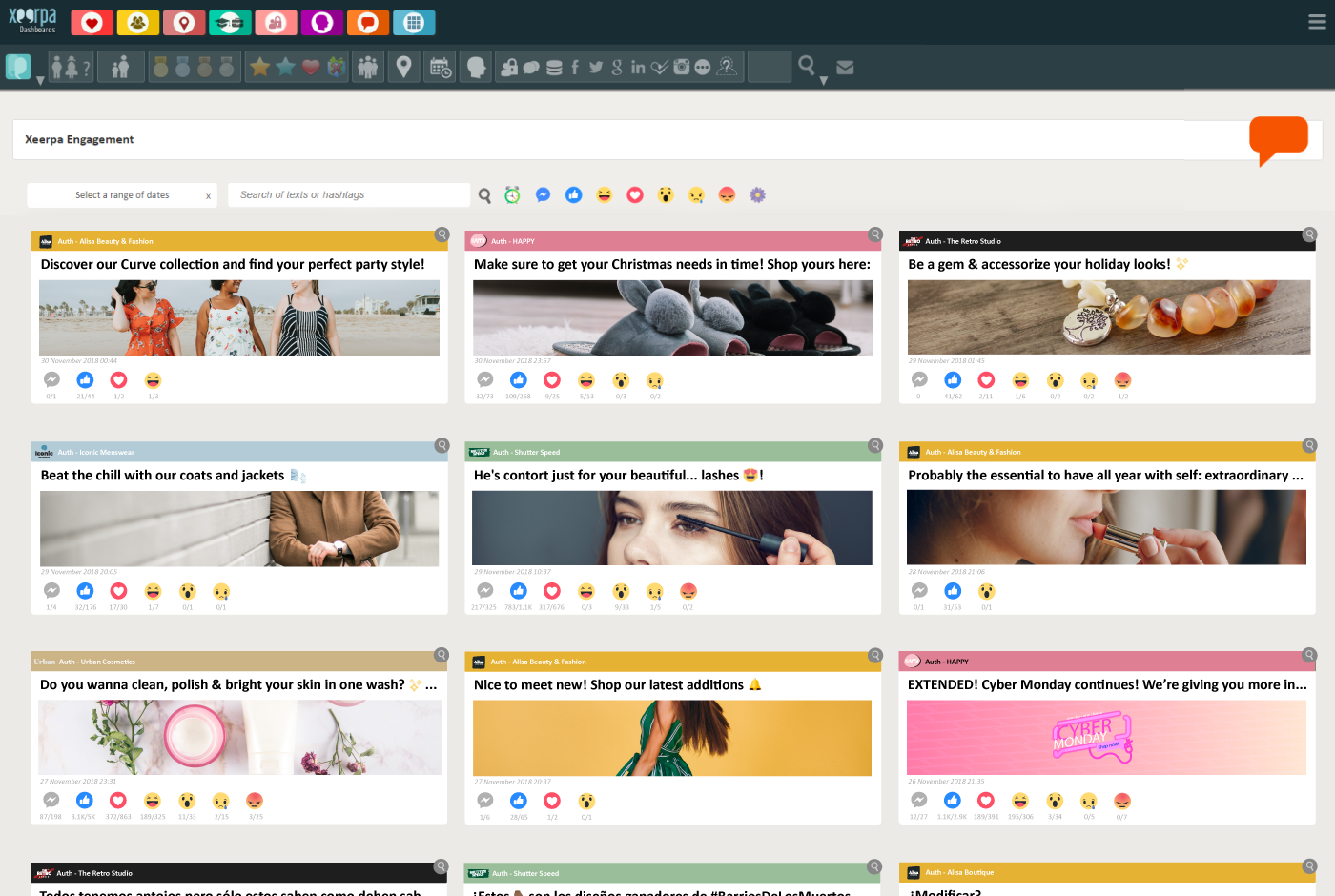Toggle the Love heart filter in filter bar
The height and width of the screenshot is (896, 1335).
click(635, 194)
